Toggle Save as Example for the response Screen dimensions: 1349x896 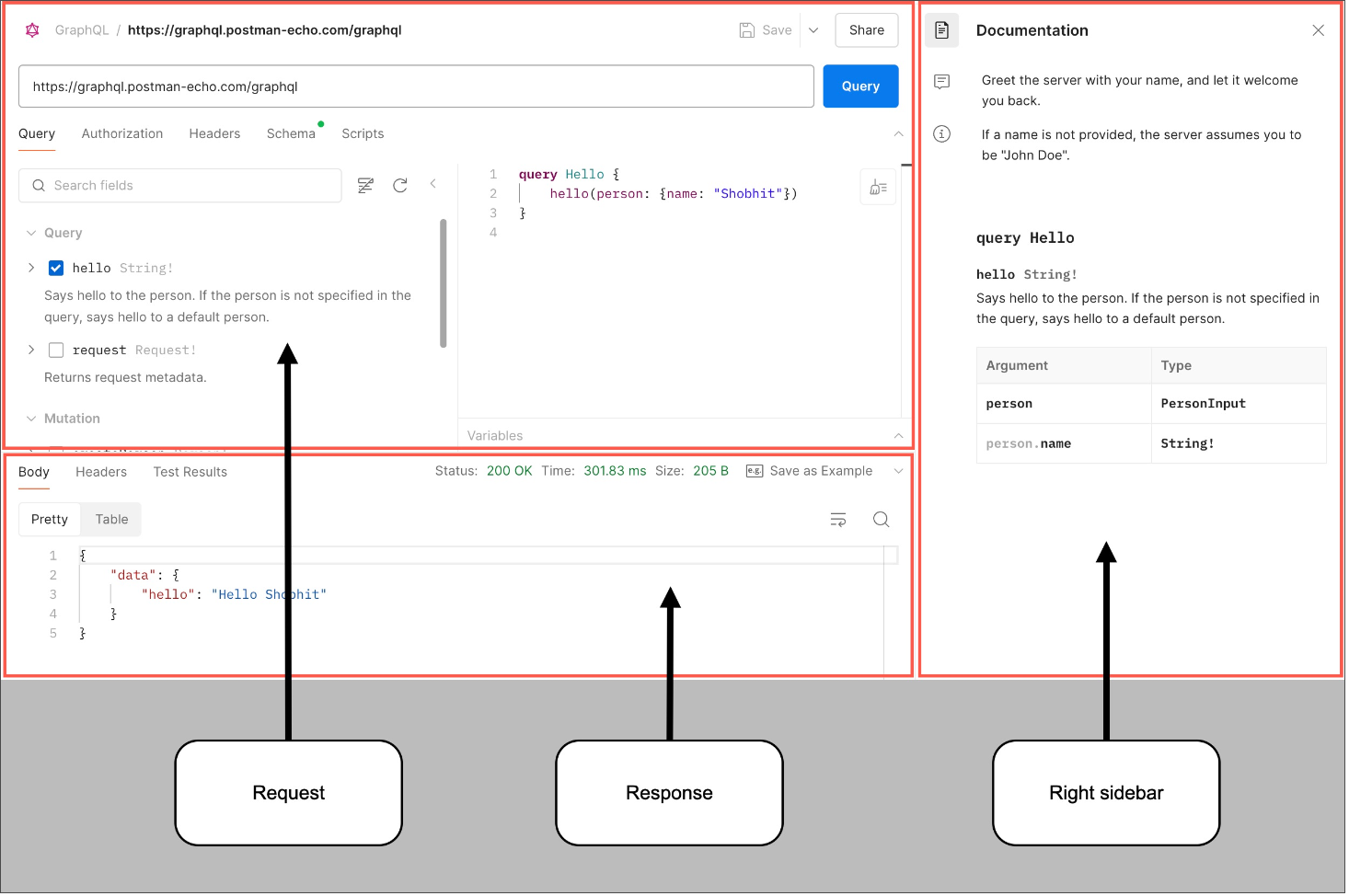pyautogui.click(x=810, y=471)
